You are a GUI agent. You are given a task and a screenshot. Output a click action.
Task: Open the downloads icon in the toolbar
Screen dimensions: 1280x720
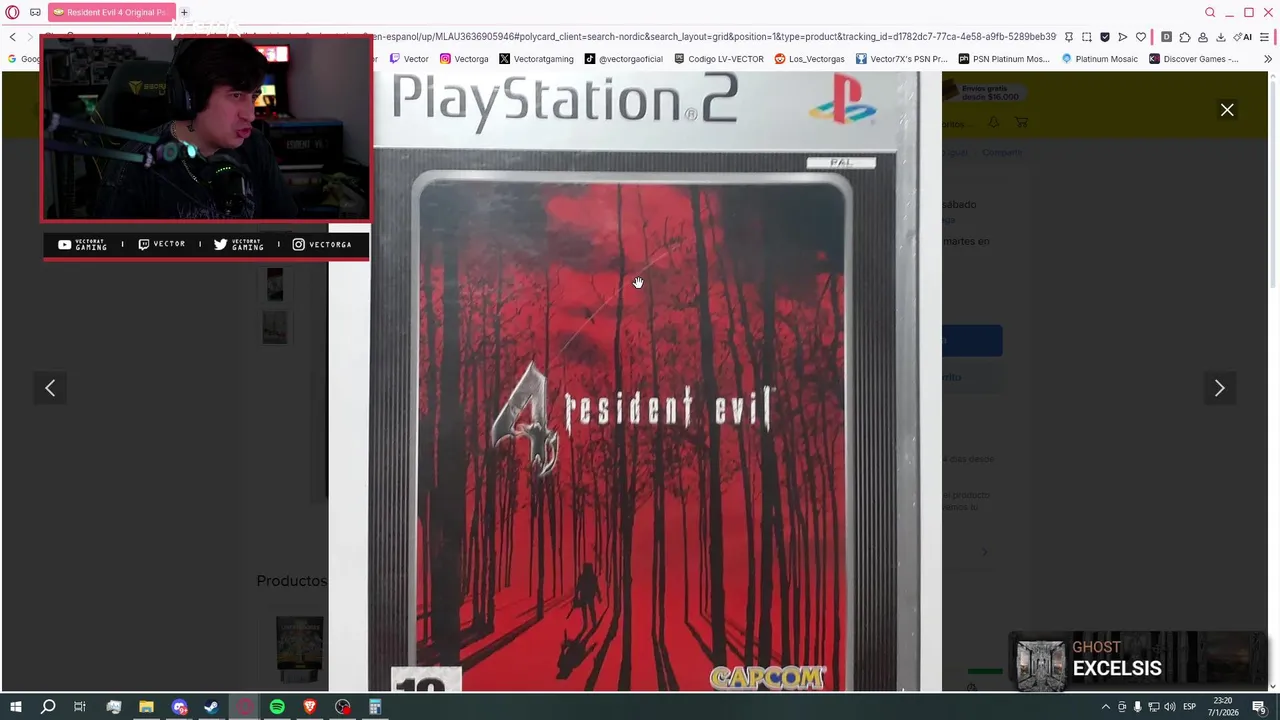(x=1220, y=37)
